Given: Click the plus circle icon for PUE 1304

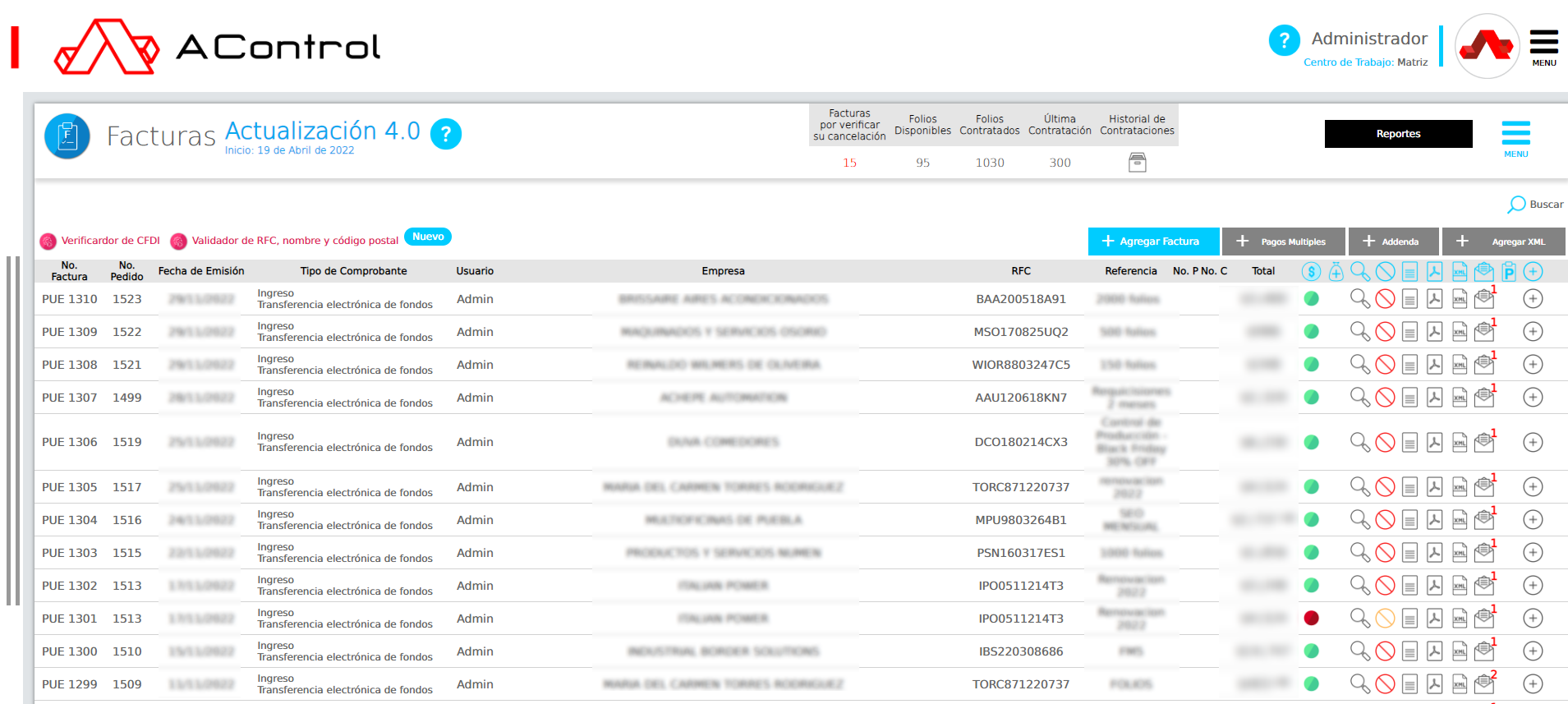Looking at the screenshot, I should [x=1533, y=520].
